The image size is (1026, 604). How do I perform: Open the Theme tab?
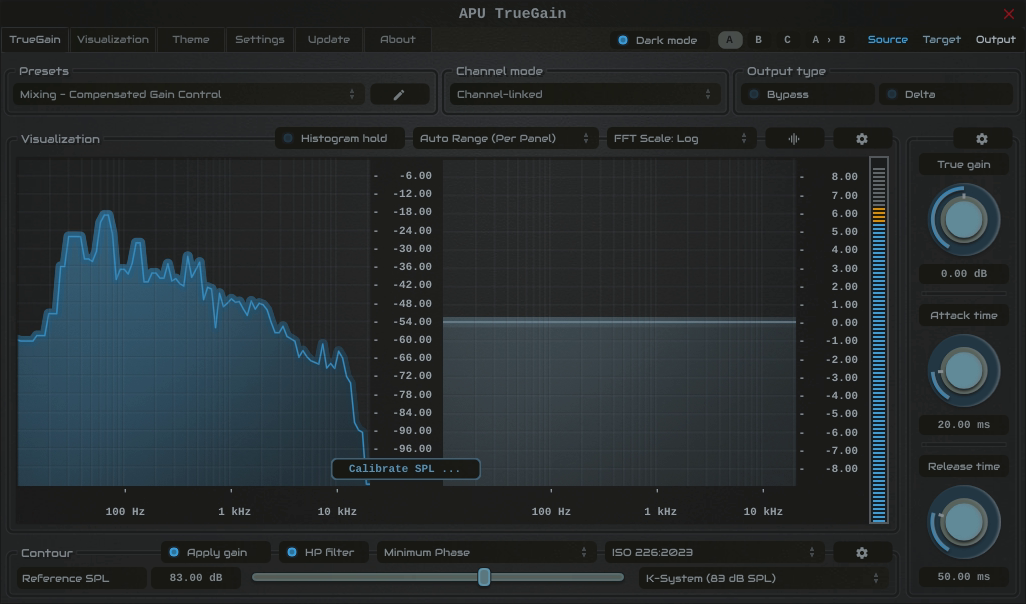coord(191,40)
